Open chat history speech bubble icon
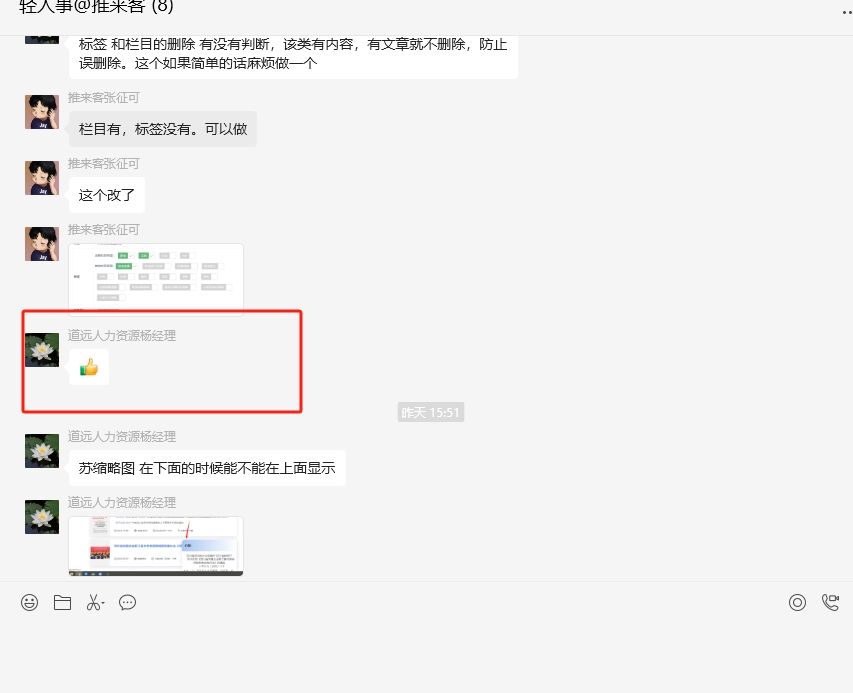This screenshot has width=853, height=693. [x=127, y=602]
